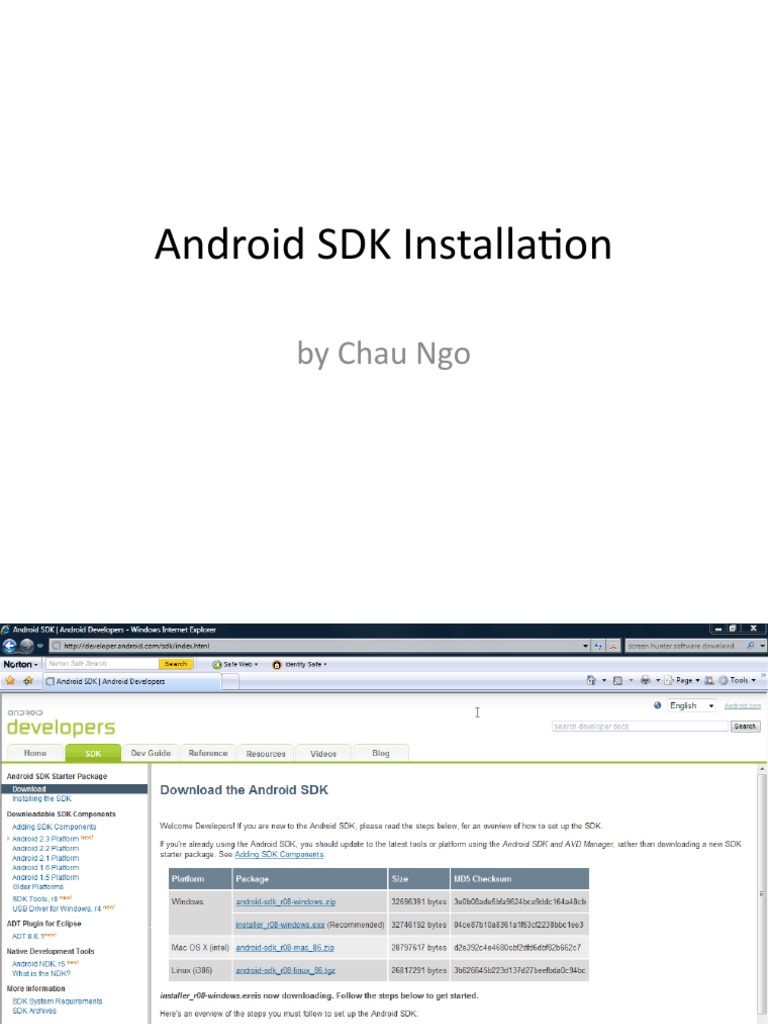
Task: Switch to the Videos tab
Action: pos(323,753)
